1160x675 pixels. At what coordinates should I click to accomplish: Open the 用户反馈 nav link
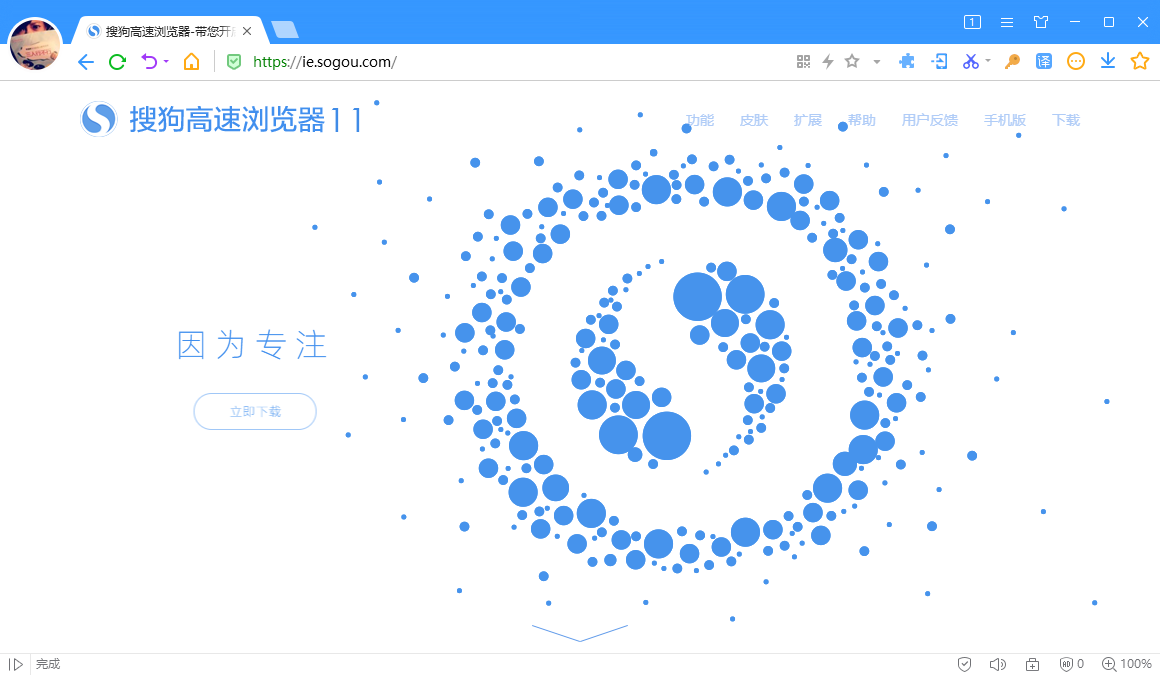[930, 120]
